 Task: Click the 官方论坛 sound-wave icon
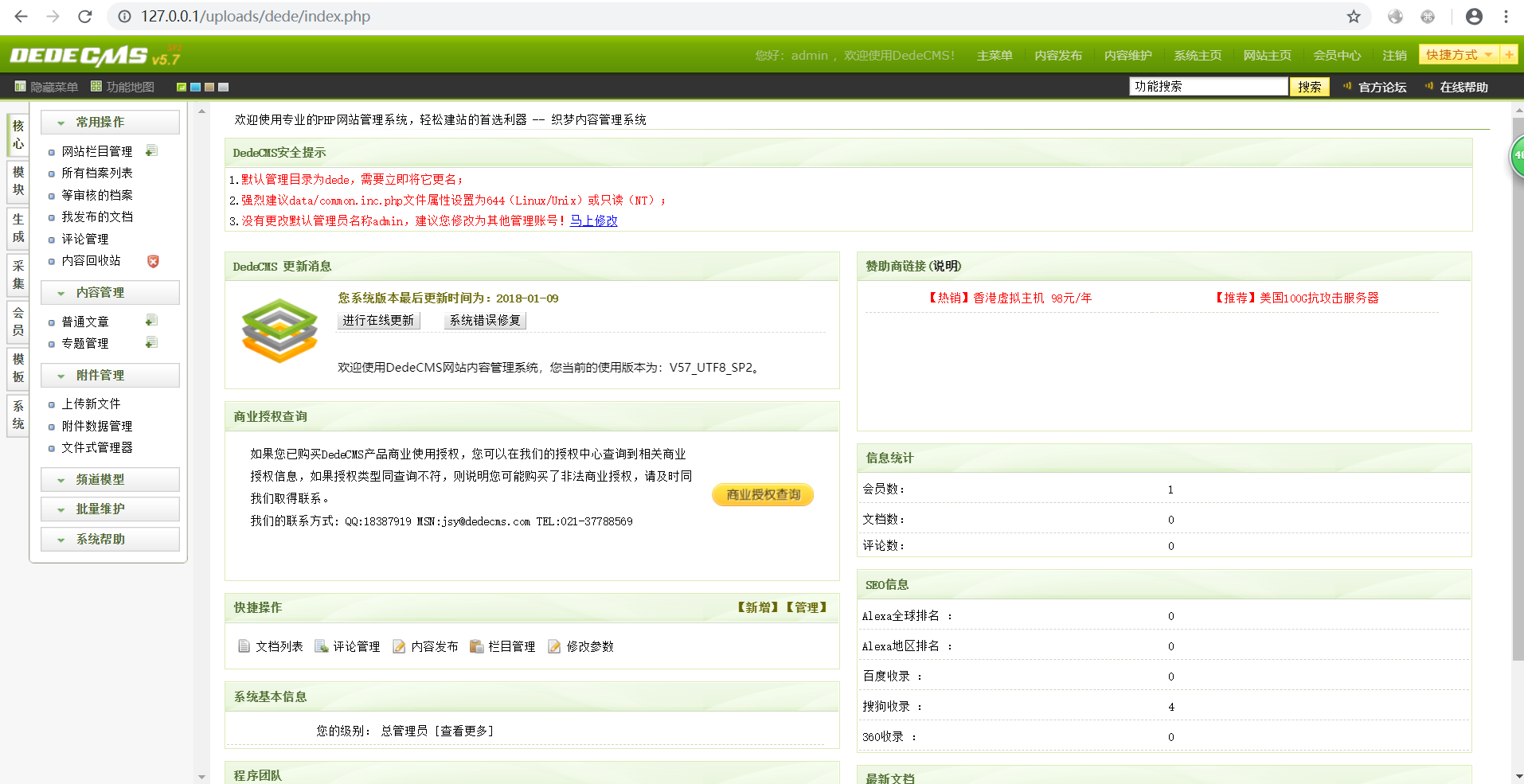(1347, 86)
